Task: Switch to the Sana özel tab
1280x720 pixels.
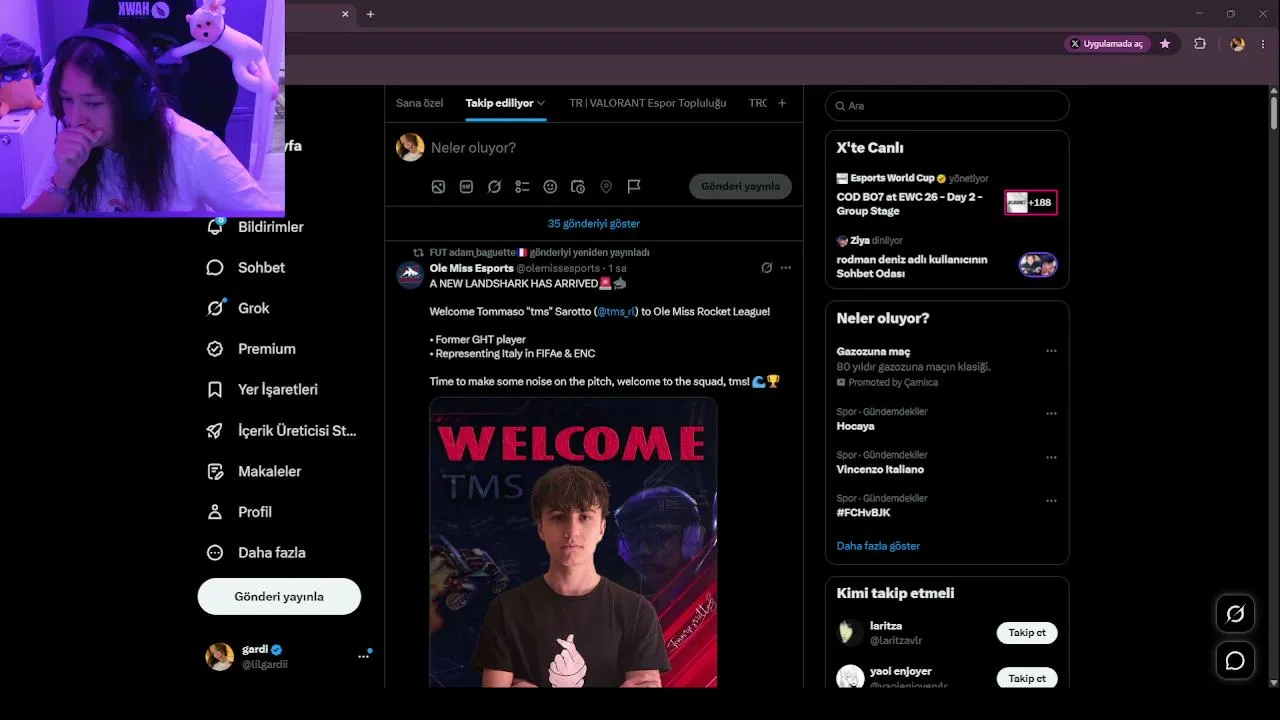Action: coord(419,103)
